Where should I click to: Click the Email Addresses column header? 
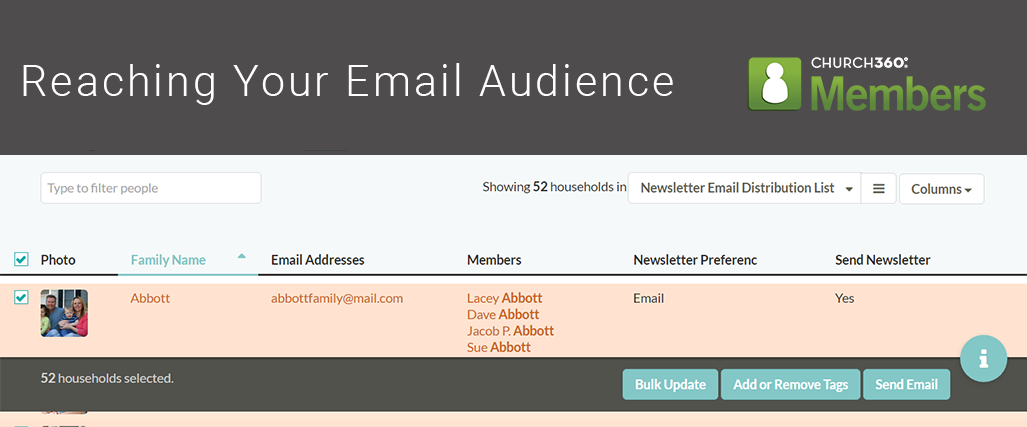pos(318,260)
